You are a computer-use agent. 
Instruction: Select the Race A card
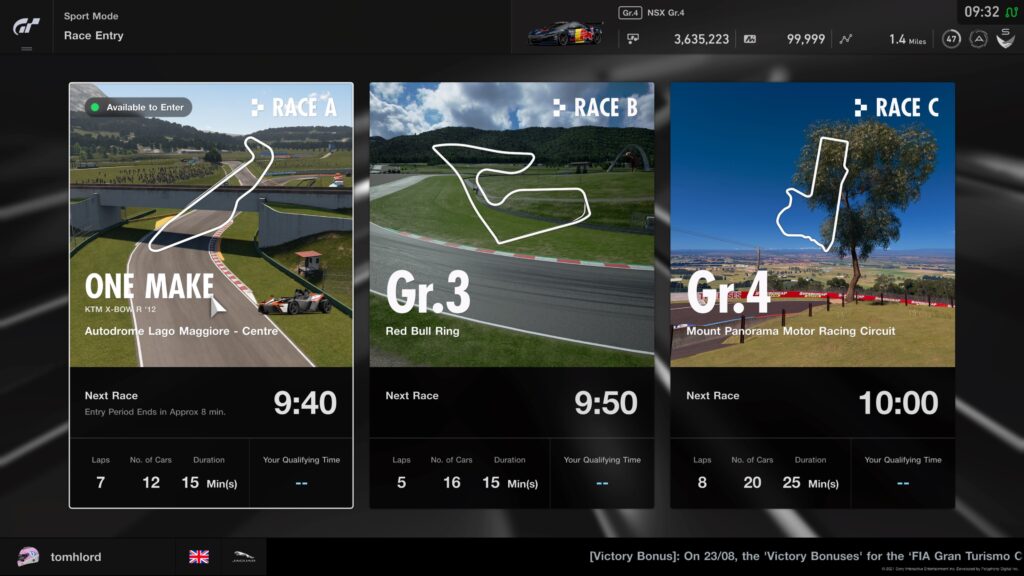(x=211, y=295)
